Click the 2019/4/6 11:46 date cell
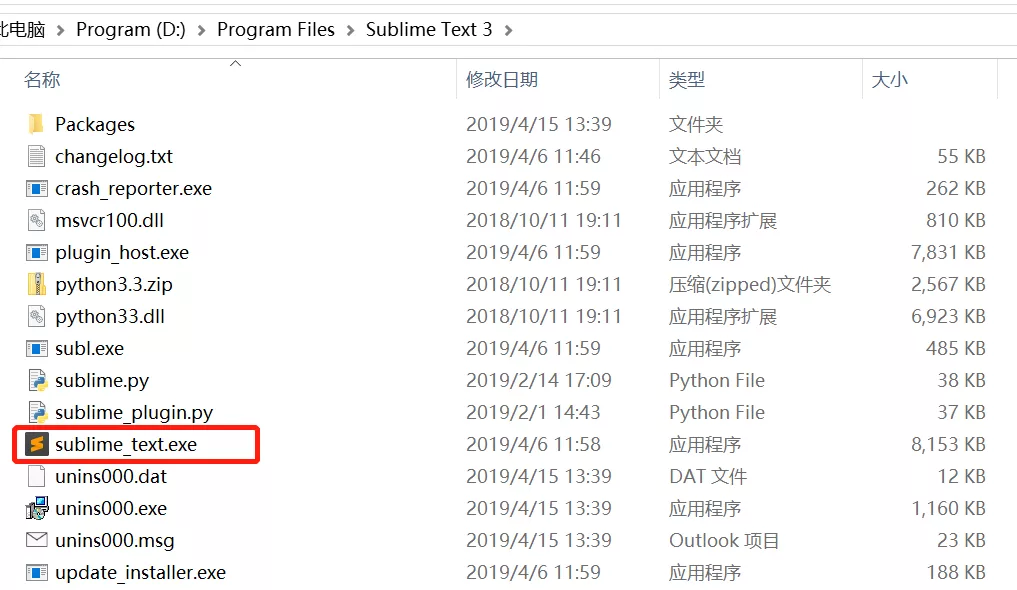 coord(533,156)
